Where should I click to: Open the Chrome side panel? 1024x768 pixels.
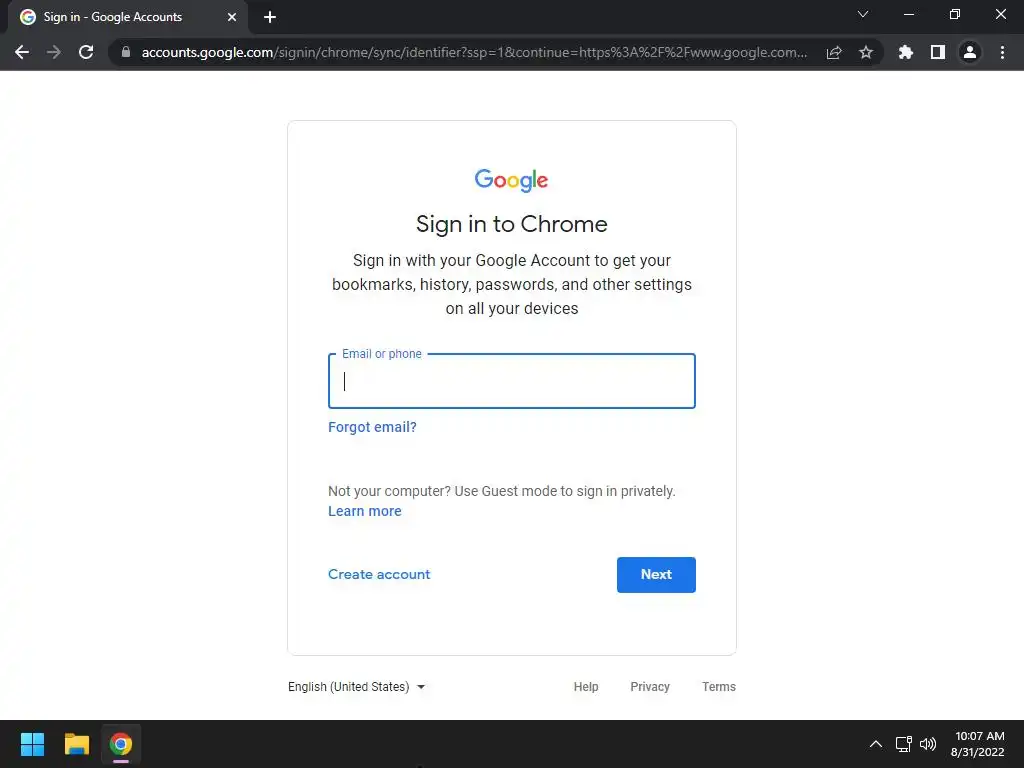click(x=938, y=52)
